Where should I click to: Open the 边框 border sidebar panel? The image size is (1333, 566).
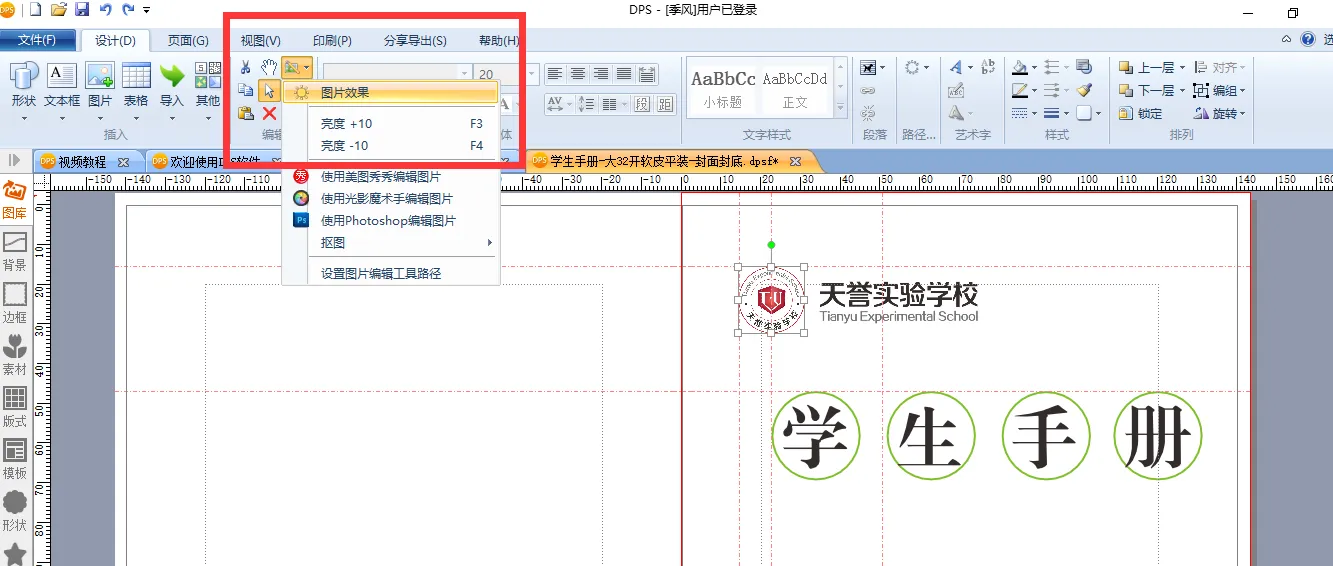[x=15, y=302]
